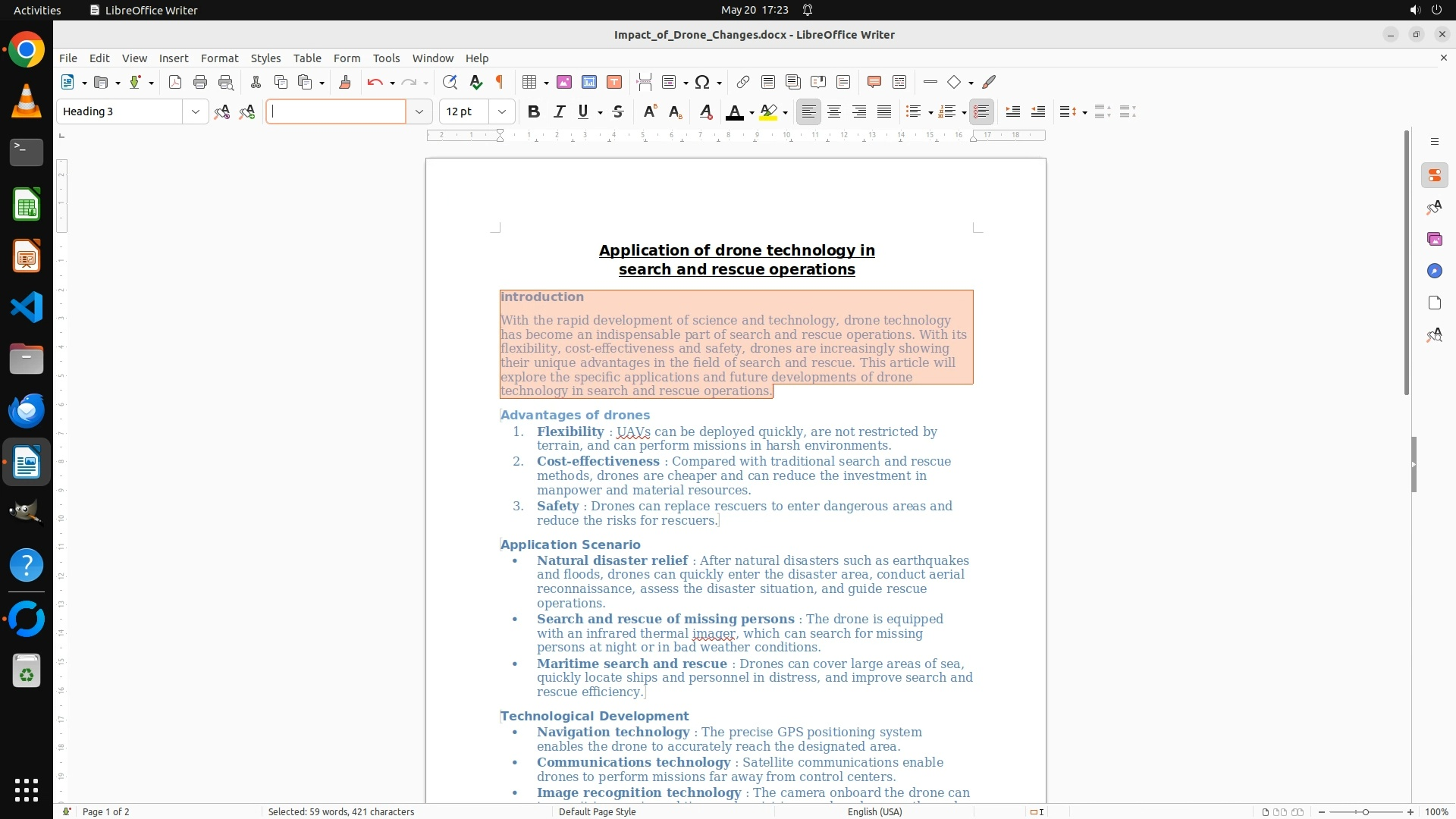The width and height of the screenshot is (1456, 819).
Task: Toggle Bold formatting
Action: click(534, 111)
